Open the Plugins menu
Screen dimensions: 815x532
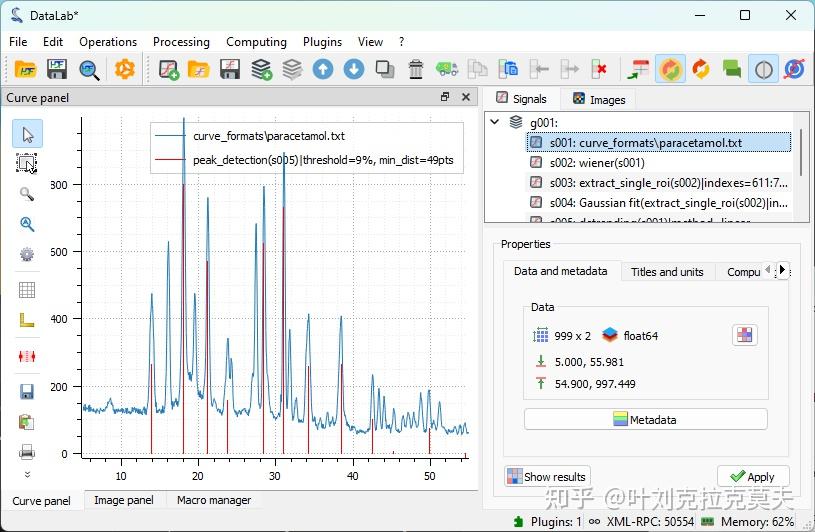coord(322,42)
